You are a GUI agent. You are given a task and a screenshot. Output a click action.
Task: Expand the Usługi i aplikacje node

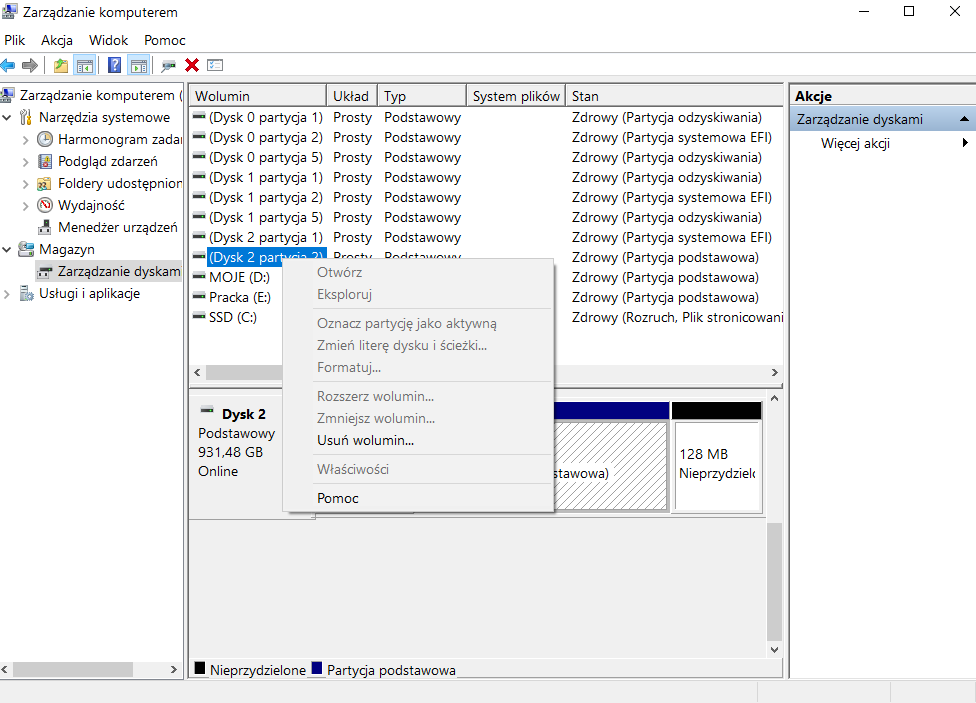click(x=7, y=294)
